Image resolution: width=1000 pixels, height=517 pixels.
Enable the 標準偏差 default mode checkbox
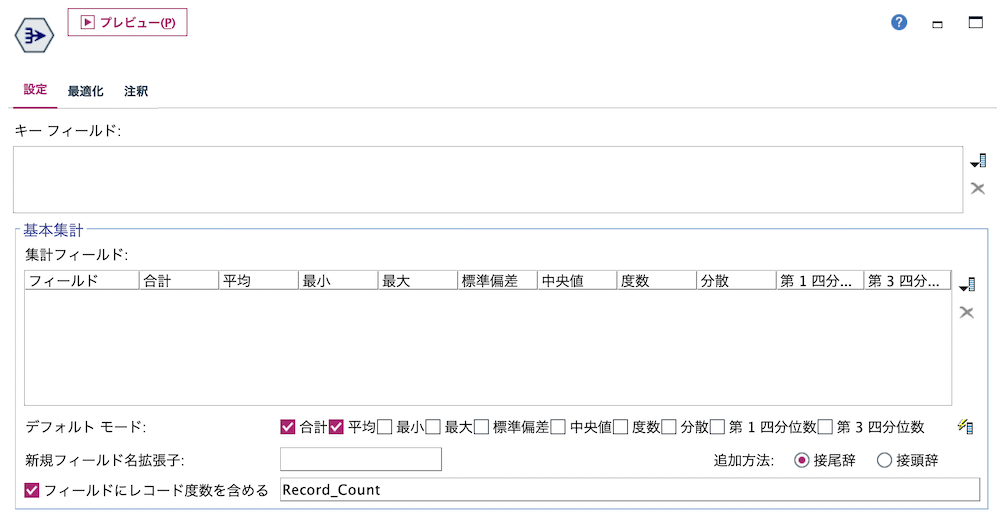point(482,426)
